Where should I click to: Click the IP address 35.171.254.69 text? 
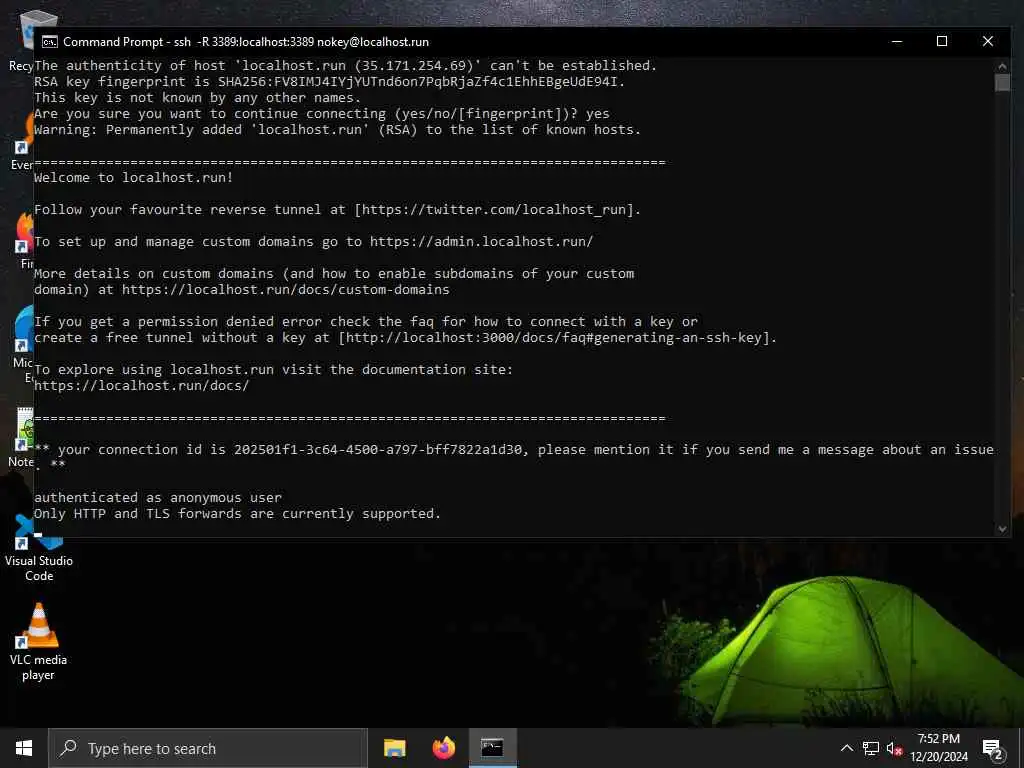[413, 65]
